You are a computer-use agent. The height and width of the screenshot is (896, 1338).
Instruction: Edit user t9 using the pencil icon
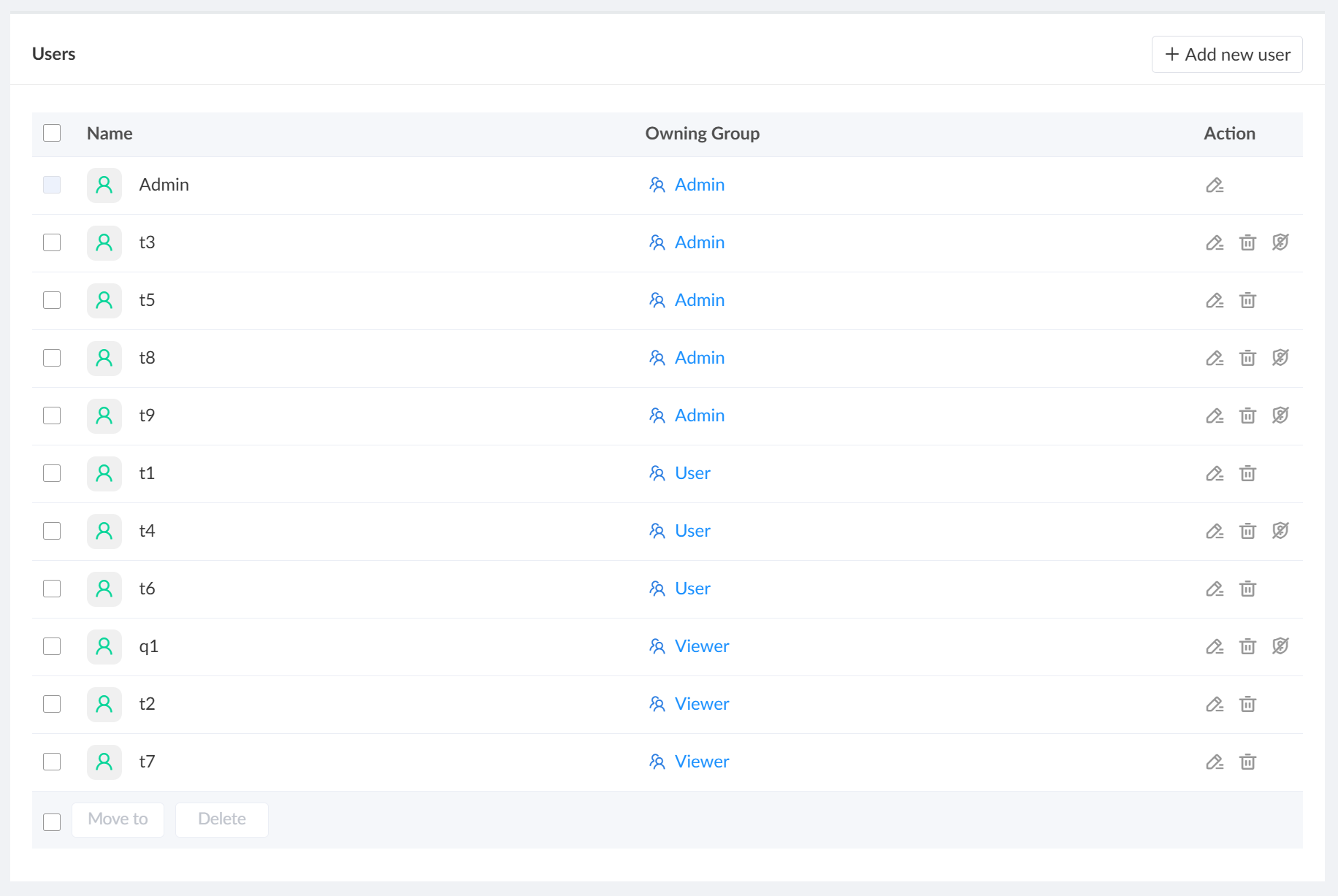point(1215,416)
